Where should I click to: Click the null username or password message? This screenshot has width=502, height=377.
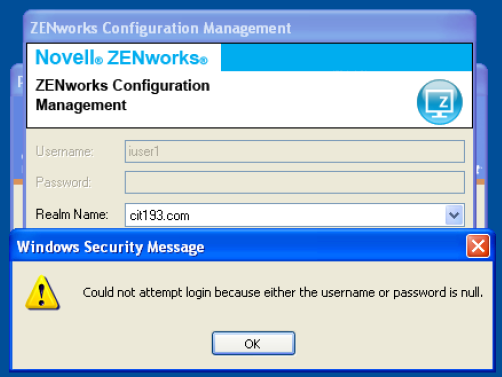tap(283, 292)
